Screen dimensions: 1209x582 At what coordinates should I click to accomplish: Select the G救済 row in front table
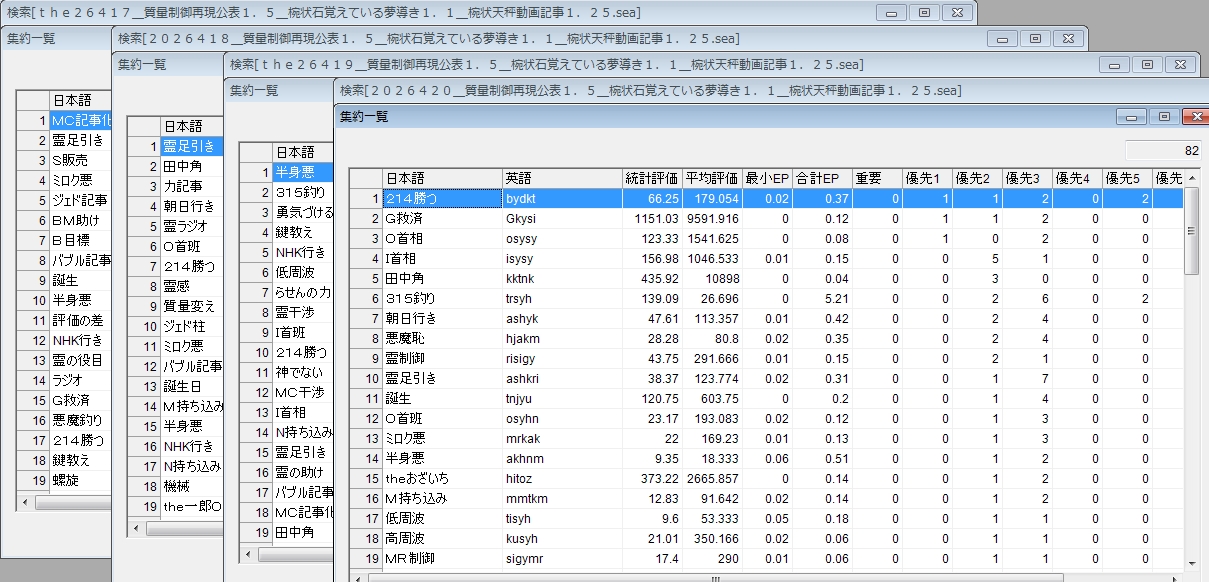(x=441, y=218)
